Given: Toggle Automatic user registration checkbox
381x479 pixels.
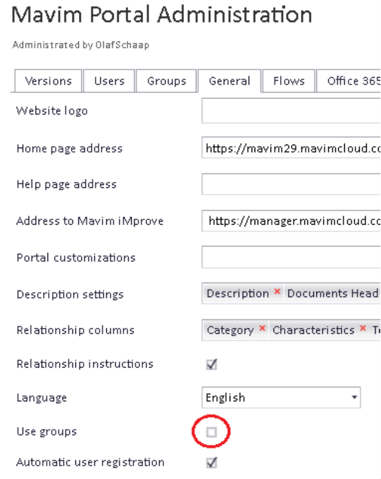Looking at the screenshot, I should pyautogui.click(x=212, y=462).
